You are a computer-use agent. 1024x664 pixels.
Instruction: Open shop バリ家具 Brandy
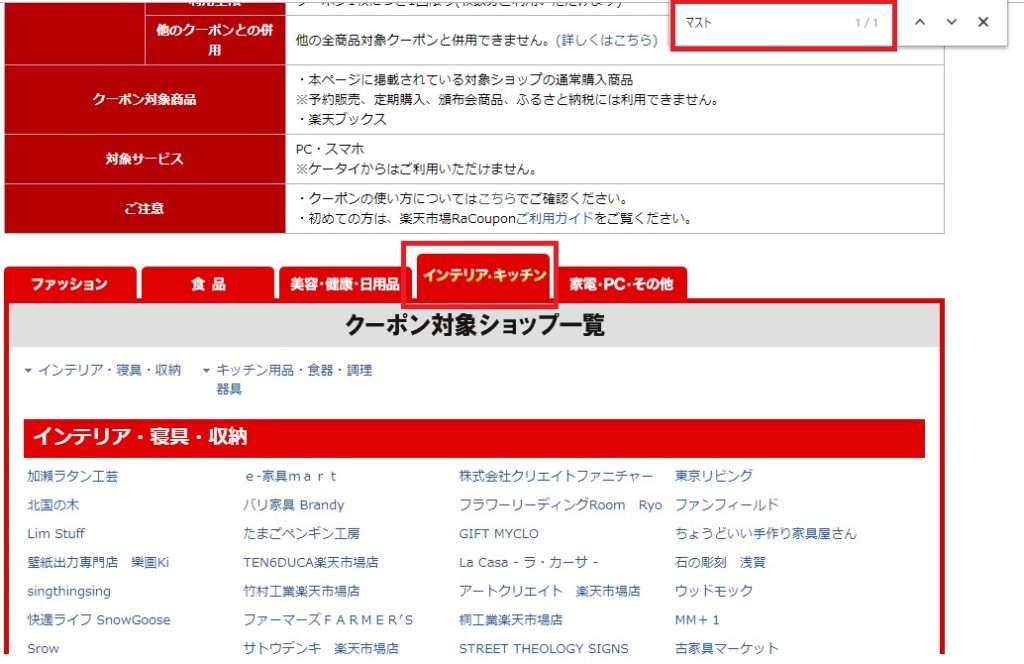coord(294,505)
